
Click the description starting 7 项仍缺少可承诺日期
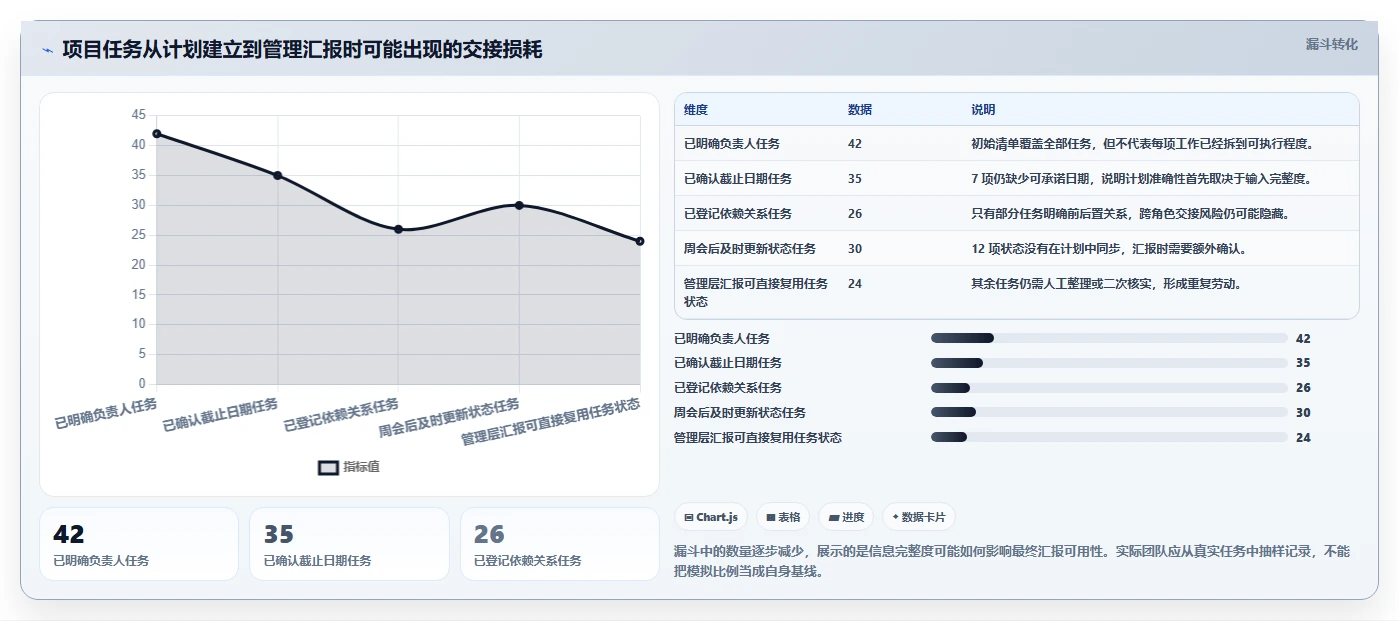tap(1141, 179)
